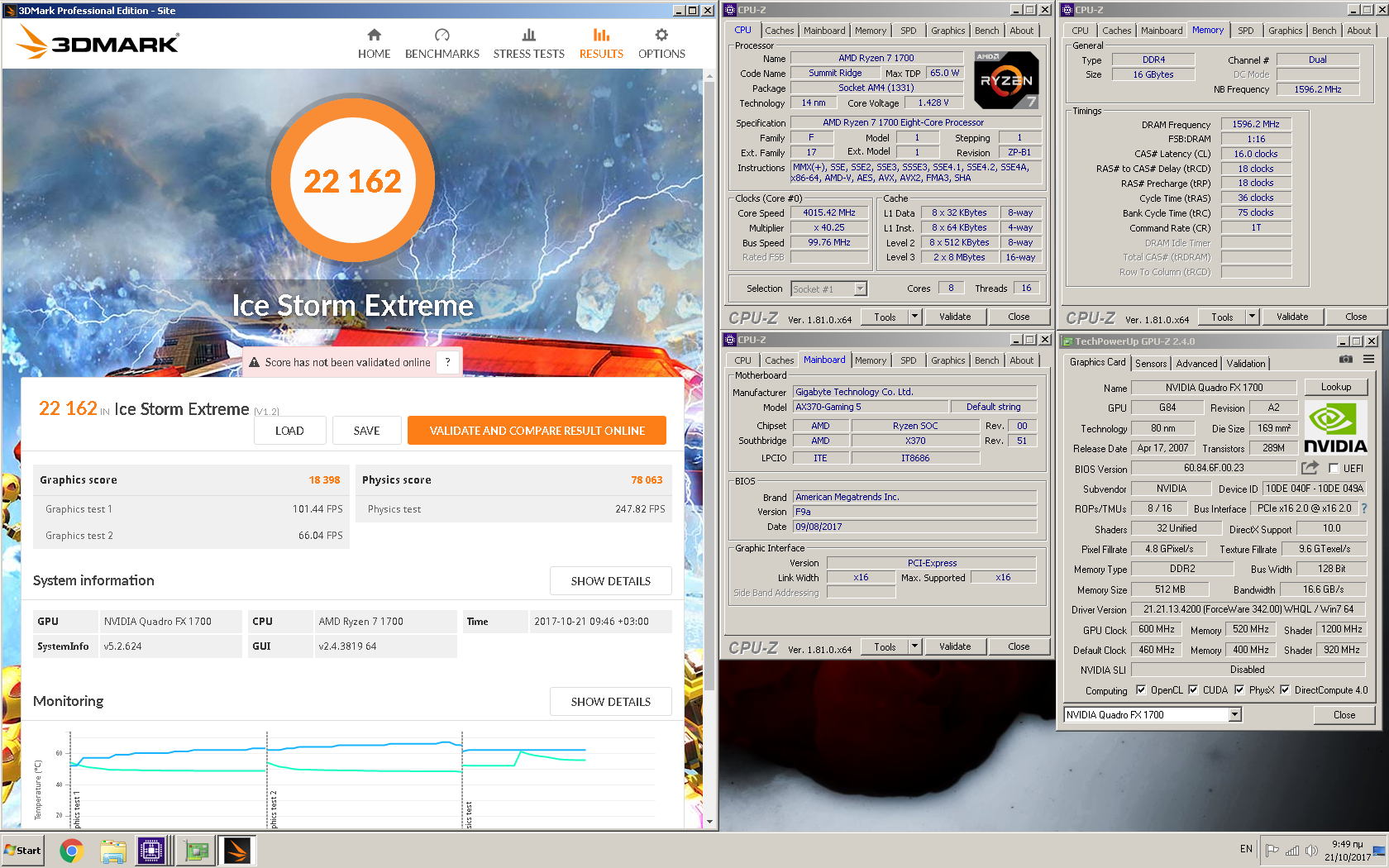Click the taskbar clock showing 21/10/2017
Viewport: 1389px width, 868px height.
(x=1347, y=851)
